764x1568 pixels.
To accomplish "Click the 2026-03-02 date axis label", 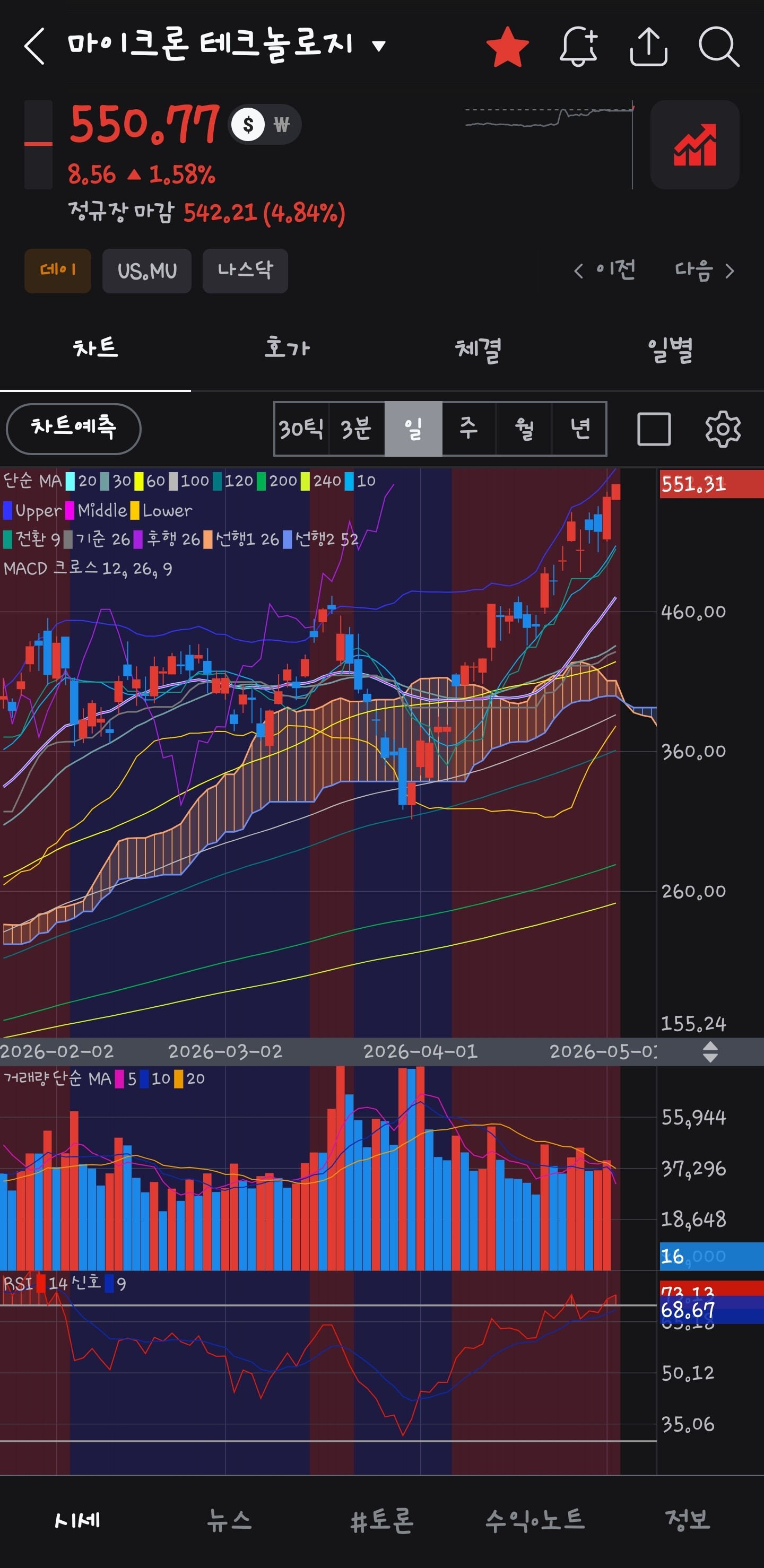I will 225,1052.
